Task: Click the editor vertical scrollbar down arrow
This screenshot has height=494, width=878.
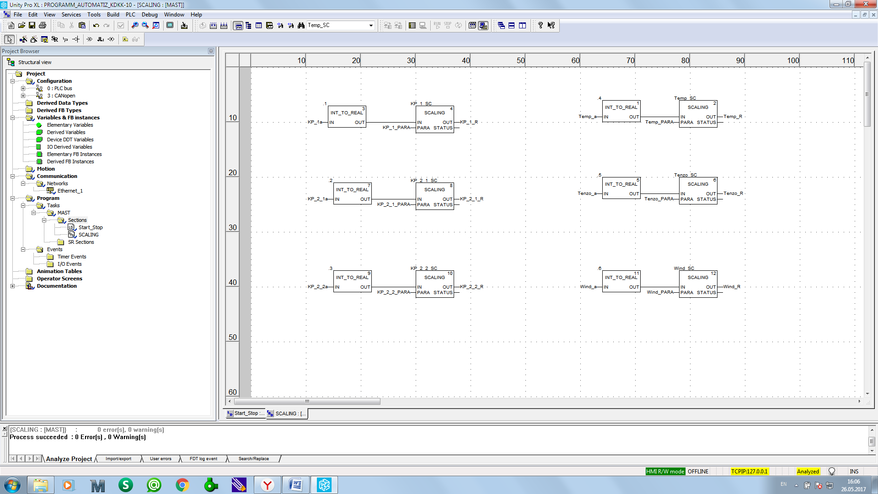Action: (867, 393)
